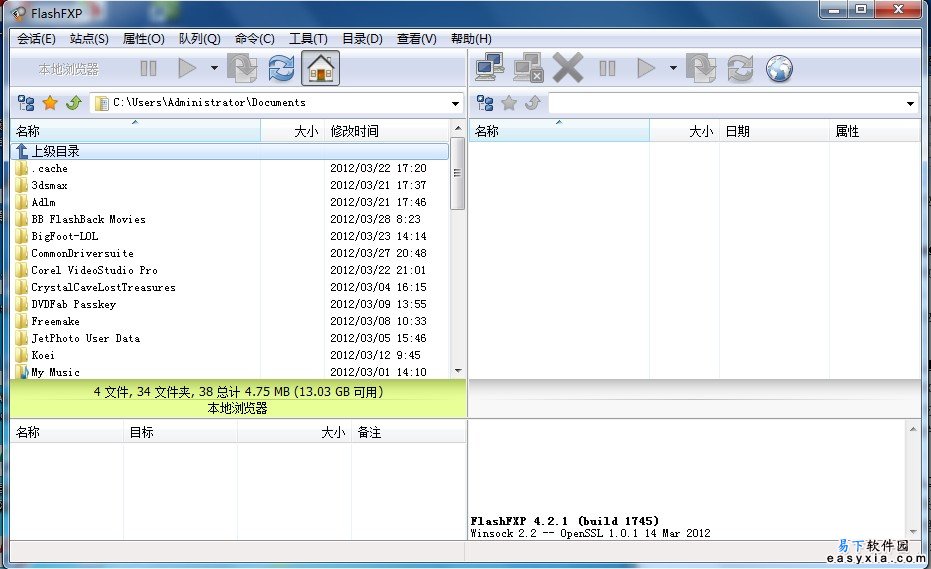Screen dimensions: 931x569
Task: Click local file list scrollbar up arrow
Action: pyautogui.click(x=458, y=128)
